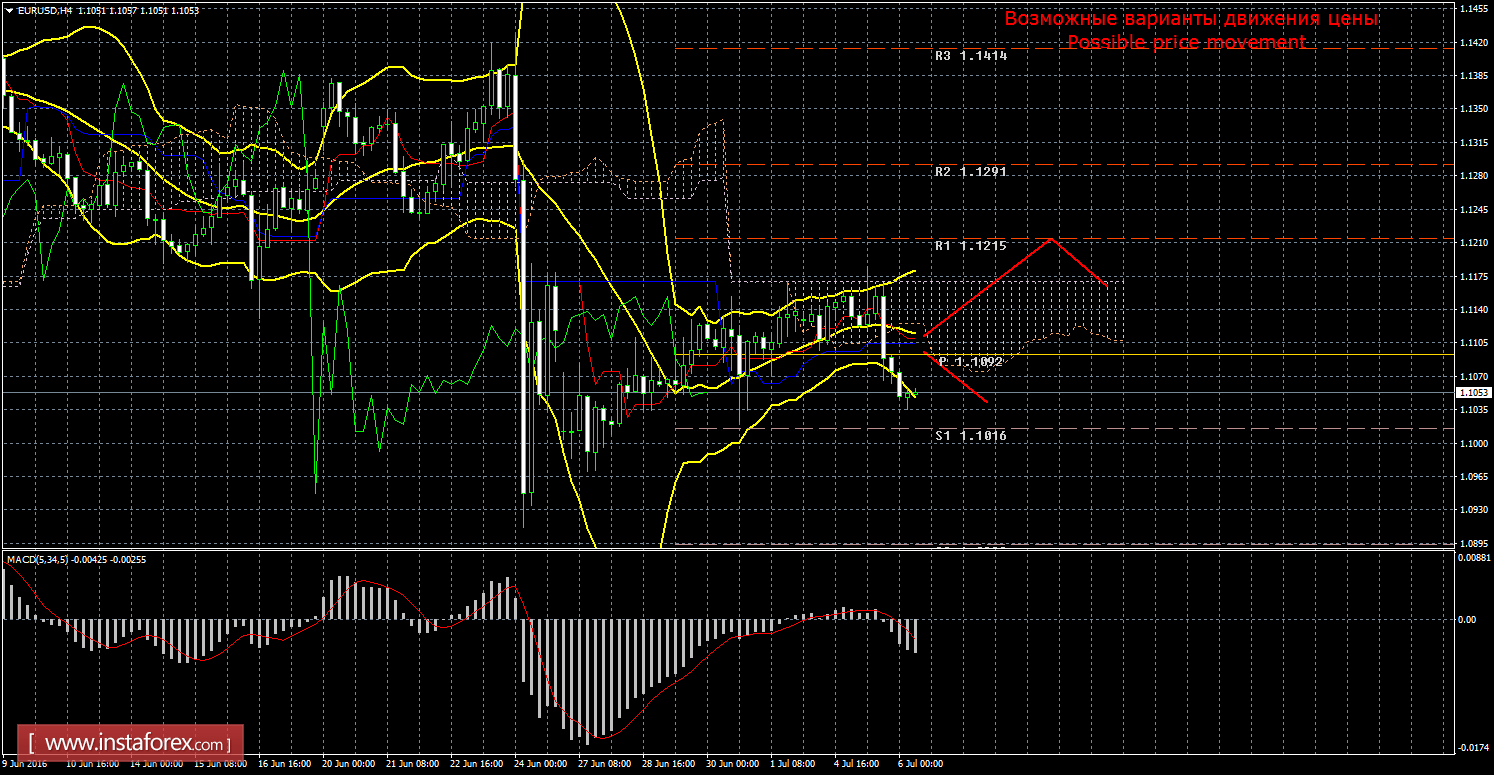Image resolution: width=1494 pixels, height=775 pixels.
Task: Click price axis value 1.1175
Action: pos(1474,276)
